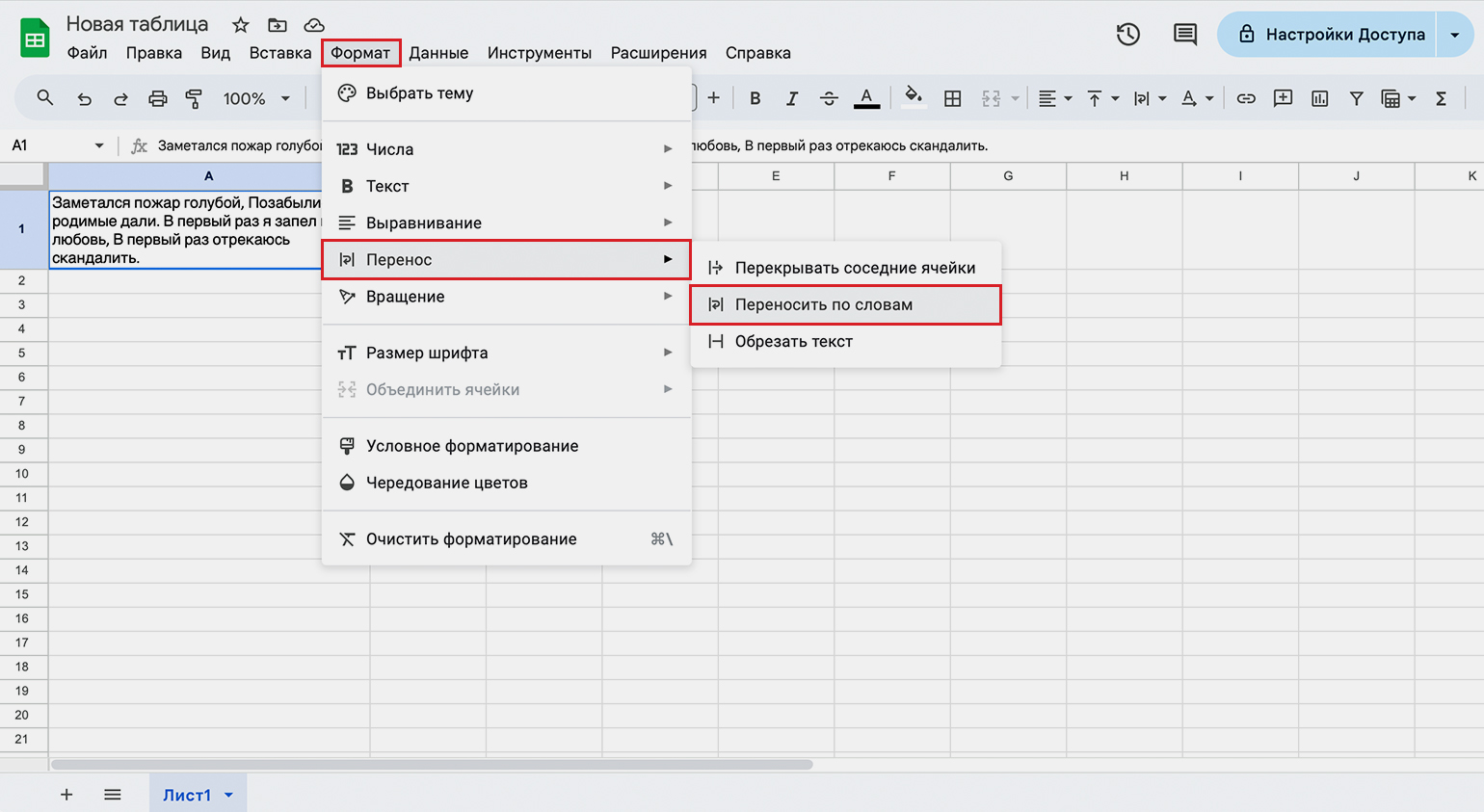Screen dimensions: 1484x812
Task: Expand the Числа submenu
Action: pyautogui.click(x=507, y=149)
